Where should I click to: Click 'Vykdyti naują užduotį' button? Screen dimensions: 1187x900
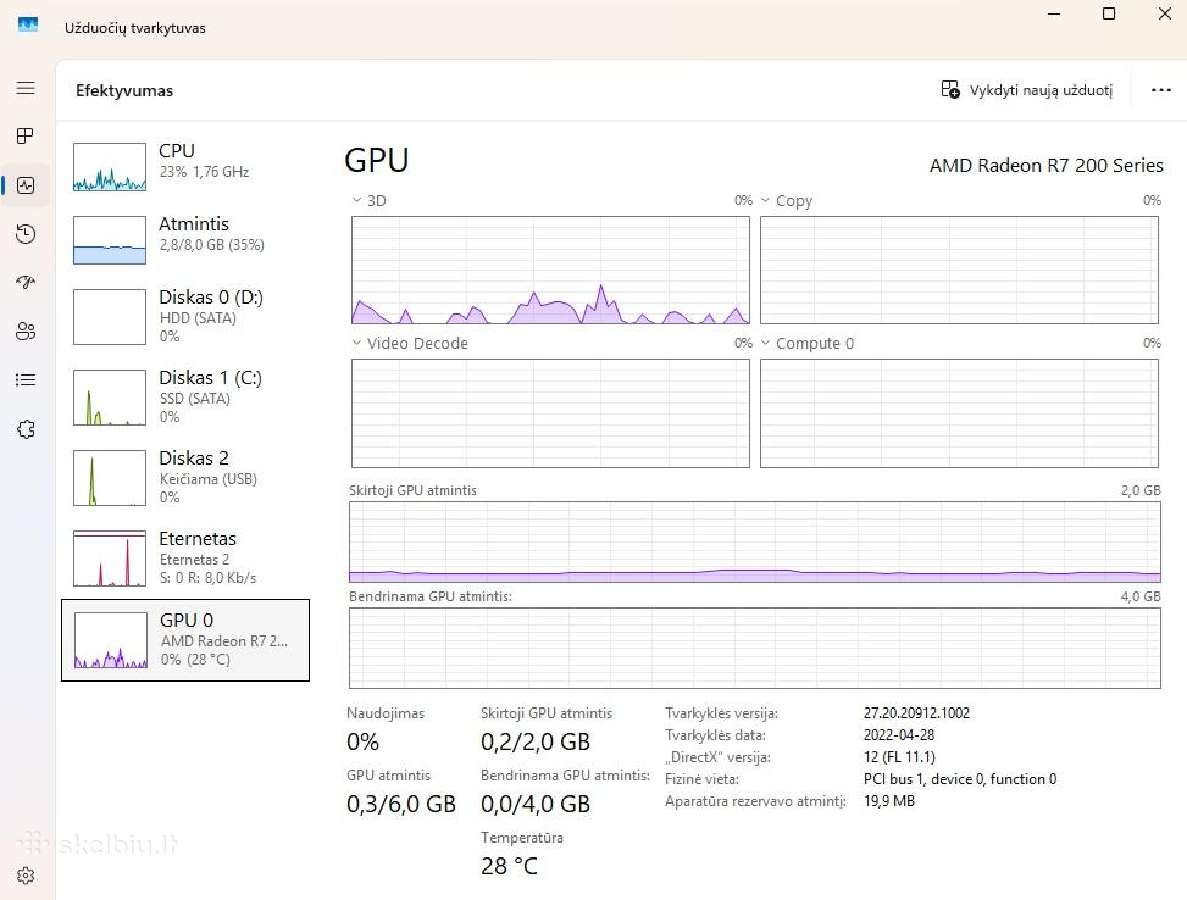coord(1027,90)
